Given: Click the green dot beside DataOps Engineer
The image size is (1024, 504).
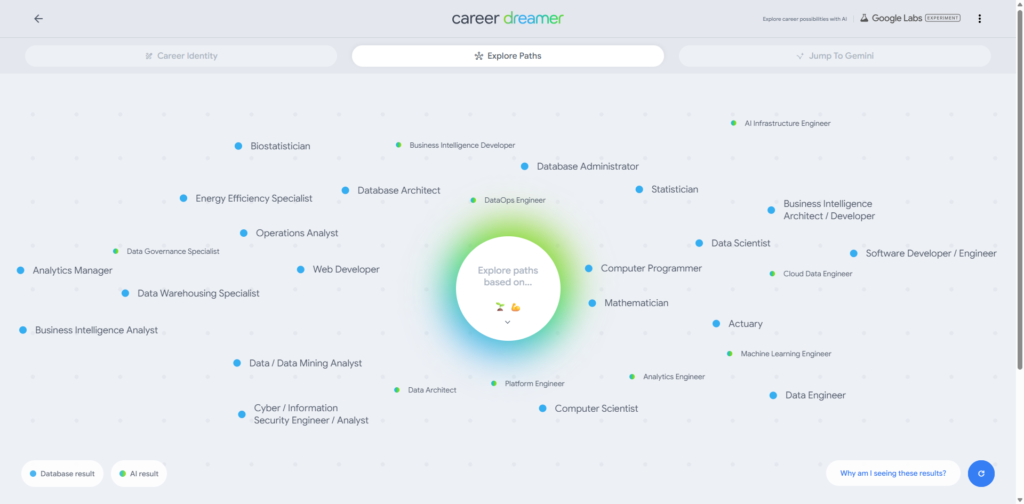Looking at the screenshot, I should (473, 200).
